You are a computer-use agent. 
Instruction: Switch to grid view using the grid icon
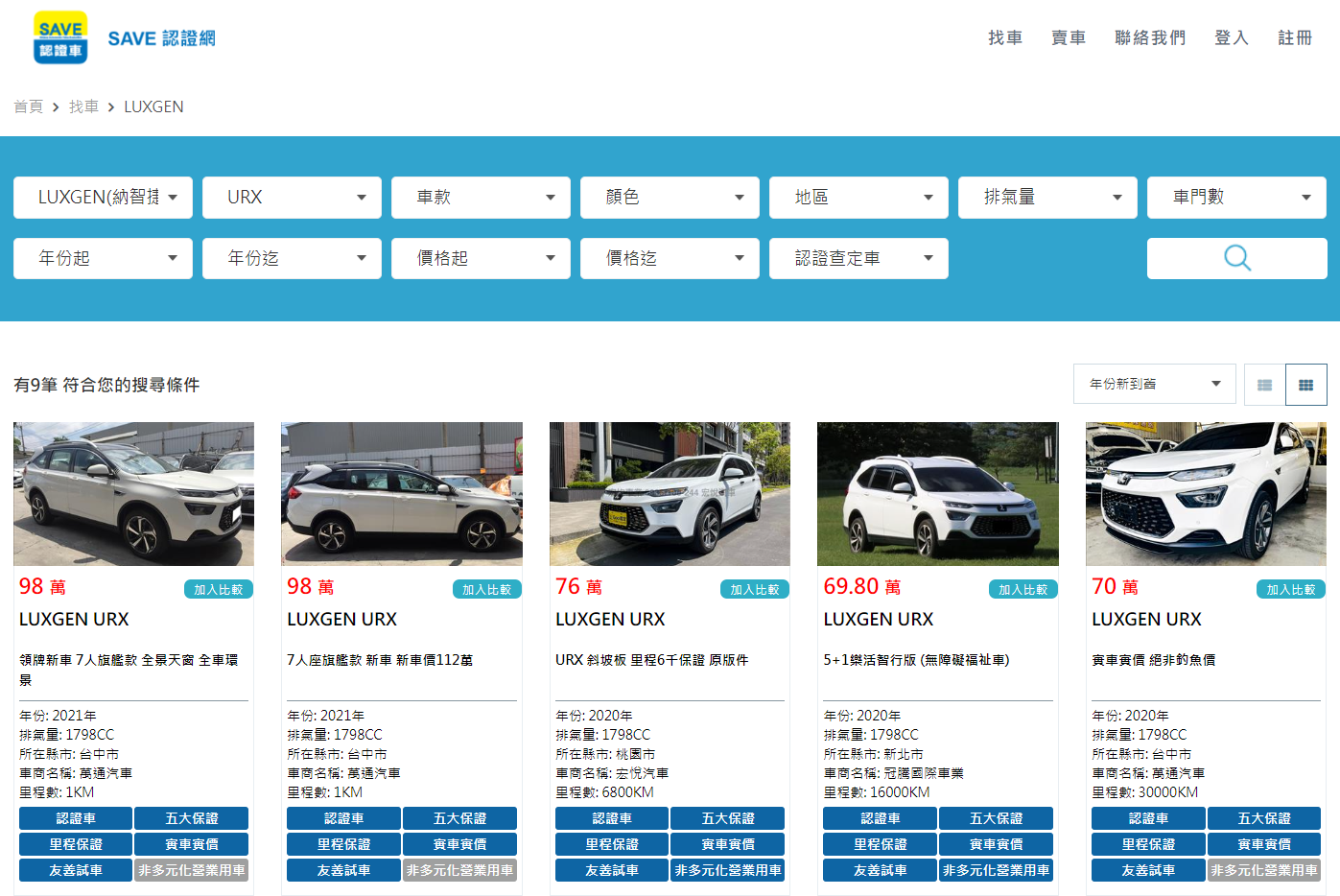[1305, 384]
